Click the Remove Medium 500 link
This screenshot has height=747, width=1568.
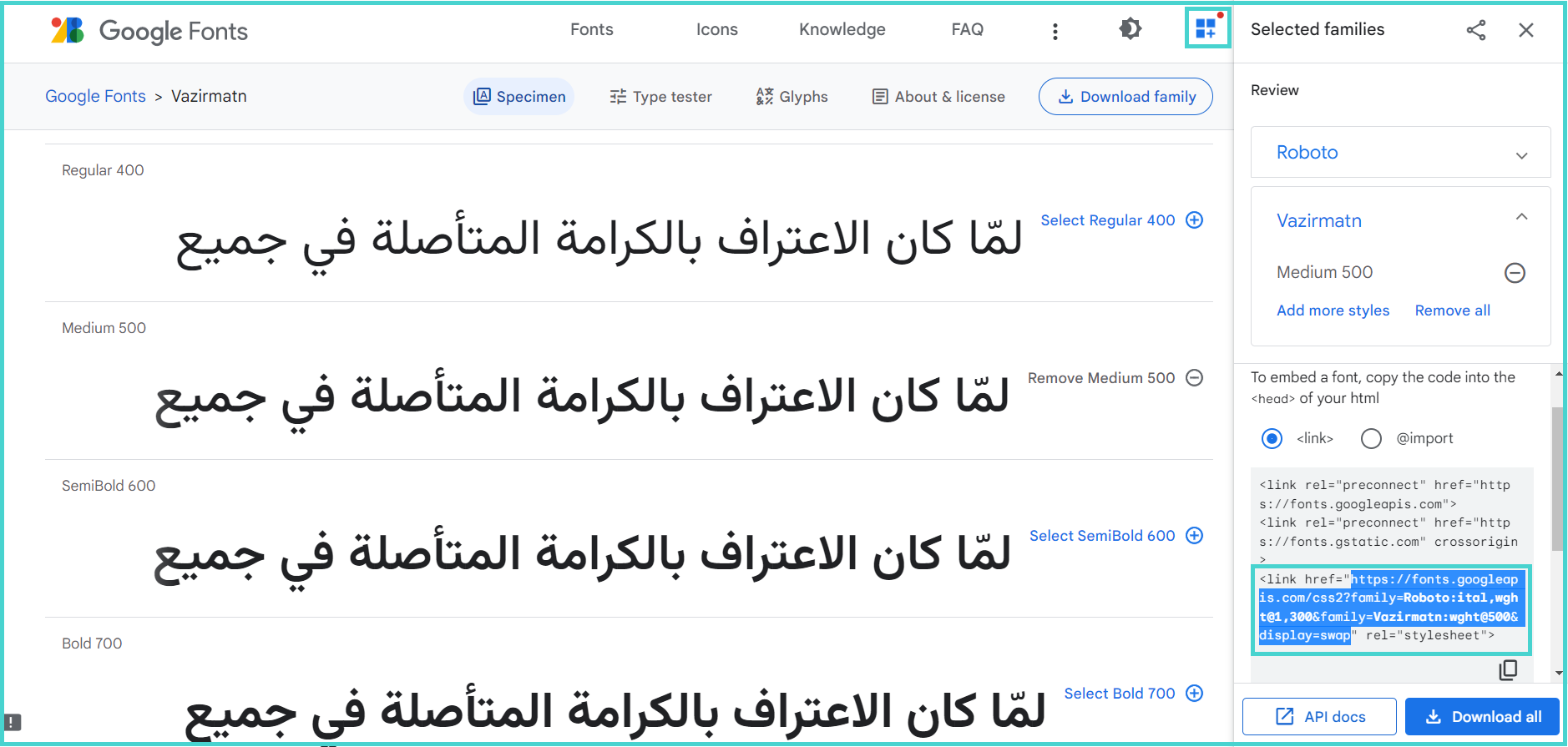coord(1101,378)
